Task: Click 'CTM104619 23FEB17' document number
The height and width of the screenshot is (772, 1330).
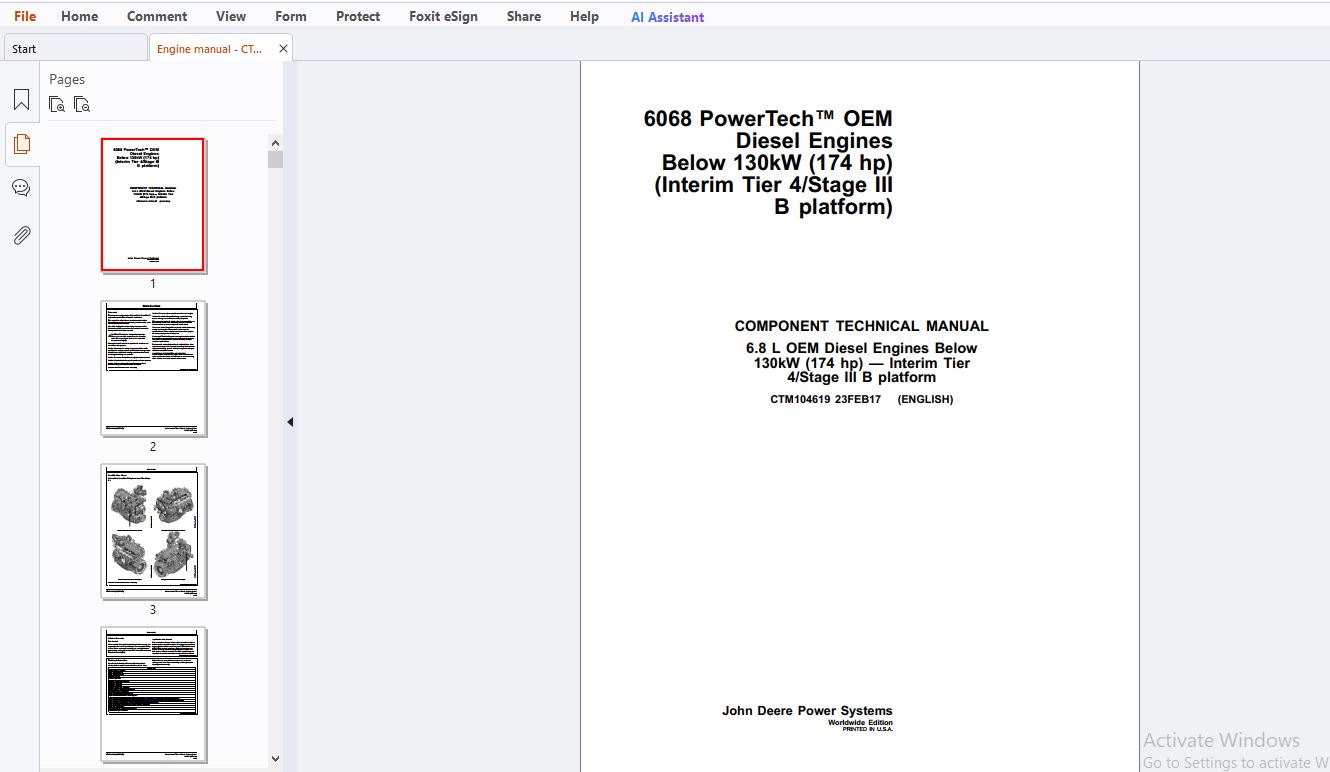Action: pos(825,399)
